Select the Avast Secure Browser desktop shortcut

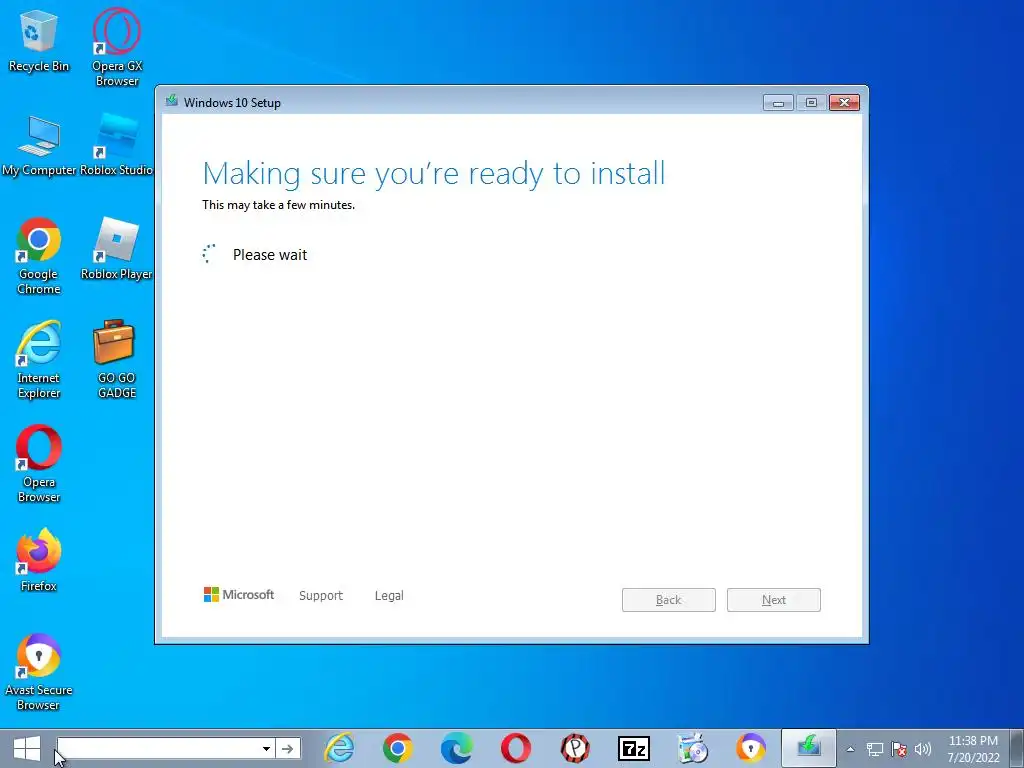[39, 672]
